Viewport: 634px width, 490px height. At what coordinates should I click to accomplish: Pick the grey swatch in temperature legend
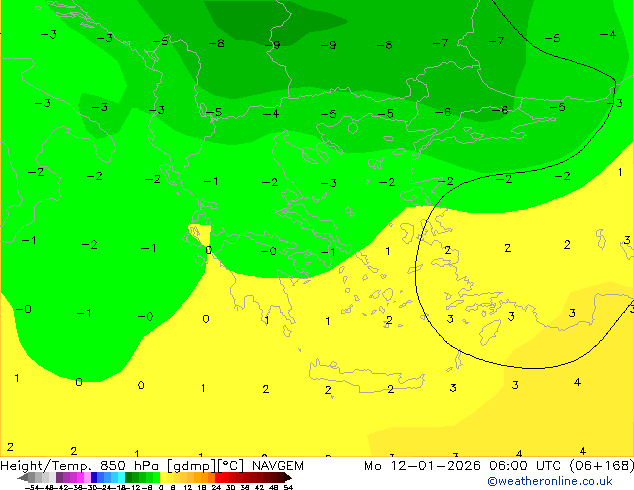pyautogui.click(x=32, y=477)
